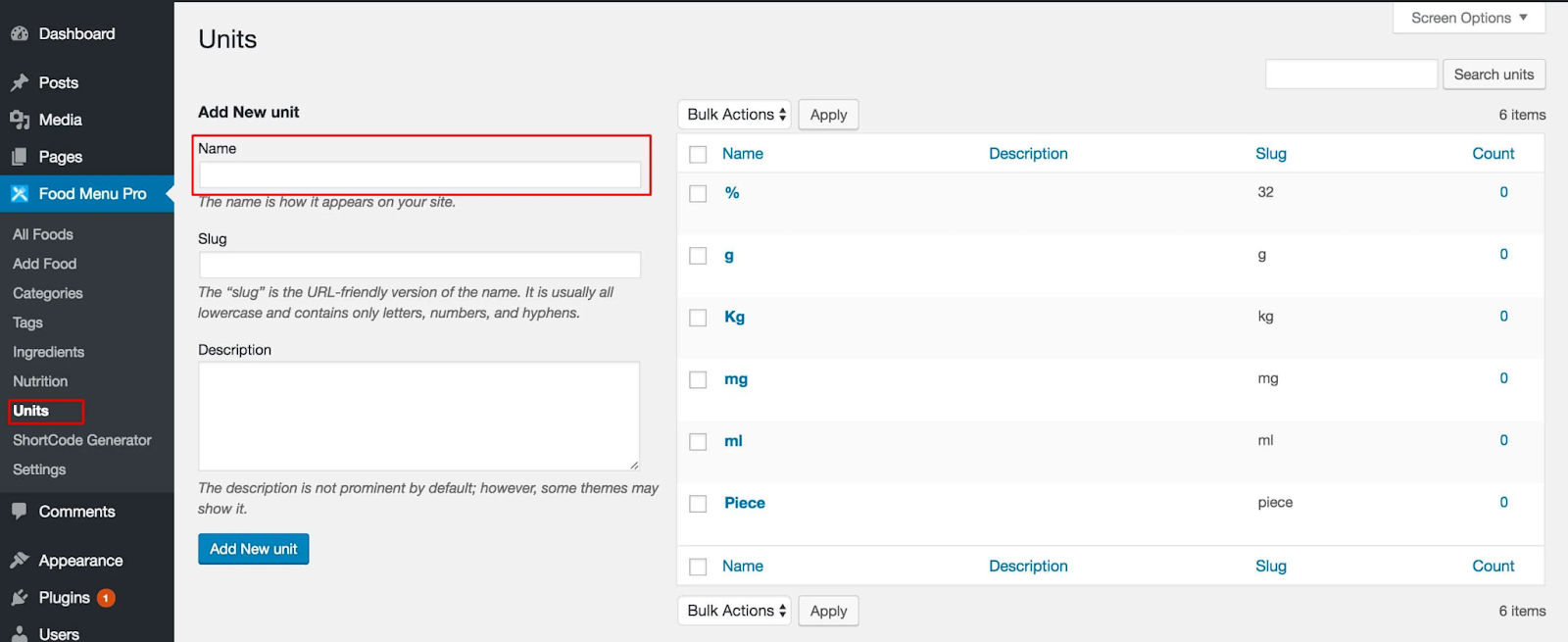Expand the Screen Options panel
Screen dimensions: 1568x642
point(1468,18)
